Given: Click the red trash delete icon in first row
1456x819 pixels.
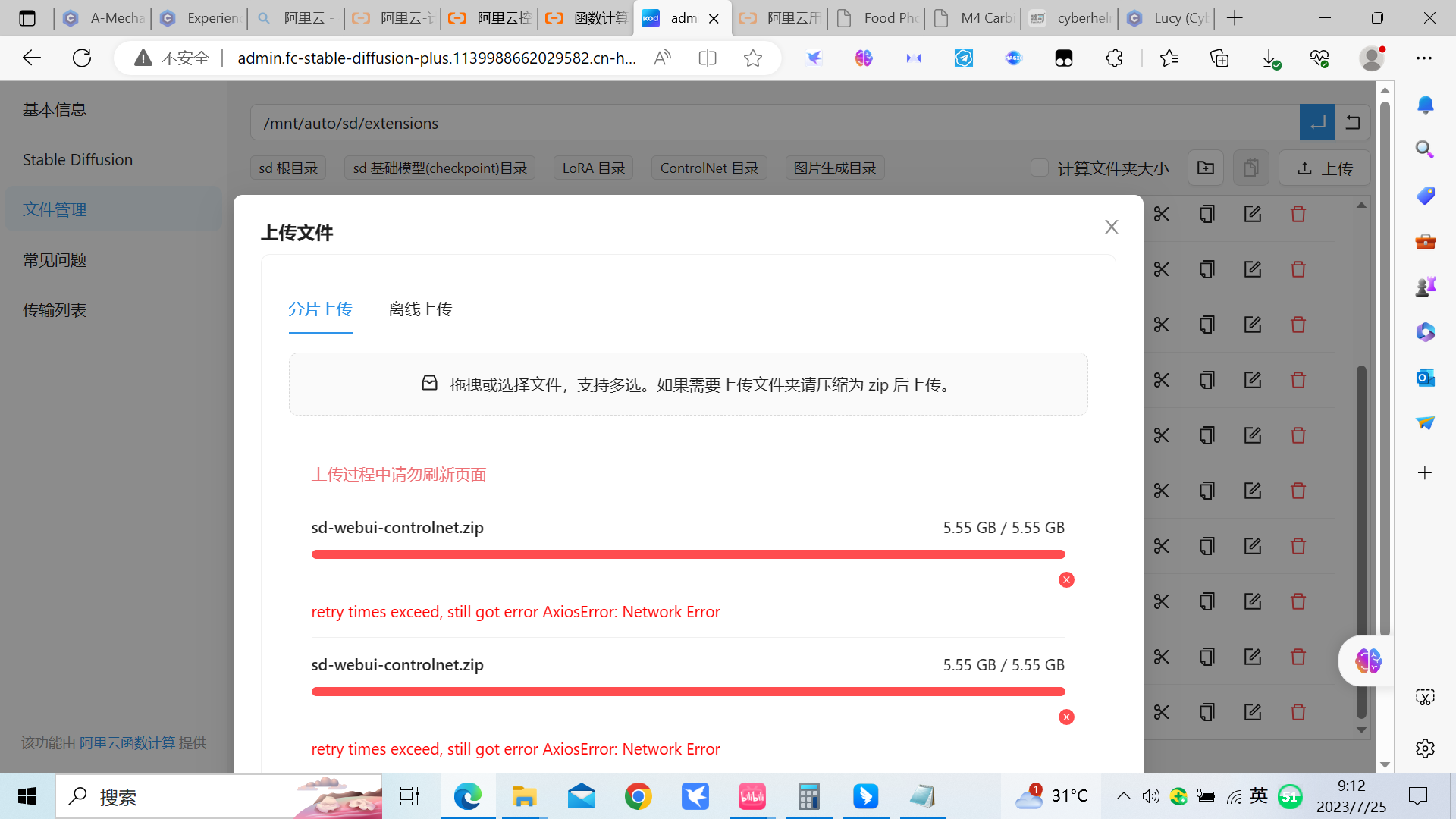Looking at the screenshot, I should [x=1298, y=215].
